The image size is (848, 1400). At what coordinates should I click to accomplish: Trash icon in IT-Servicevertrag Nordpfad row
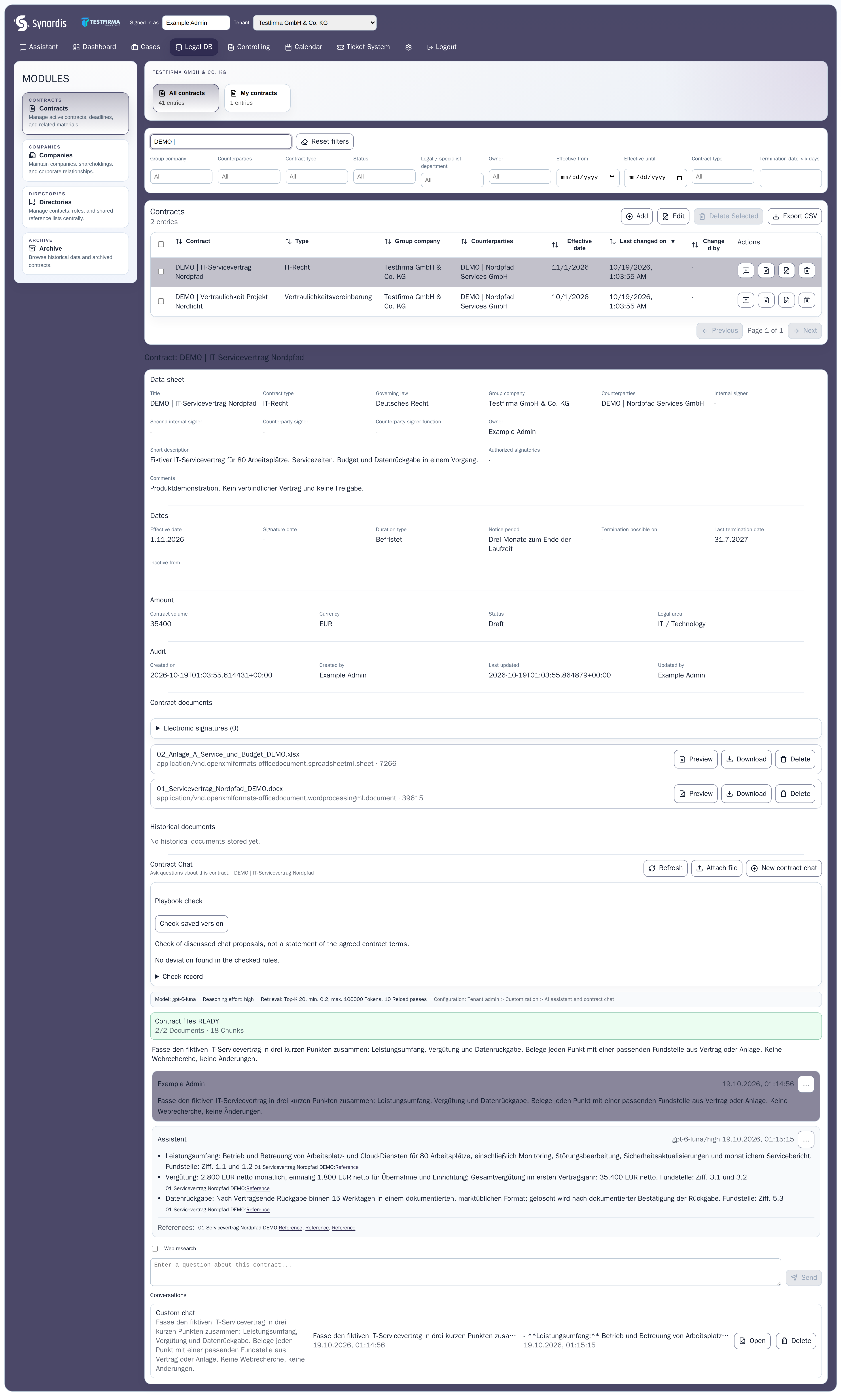806,270
